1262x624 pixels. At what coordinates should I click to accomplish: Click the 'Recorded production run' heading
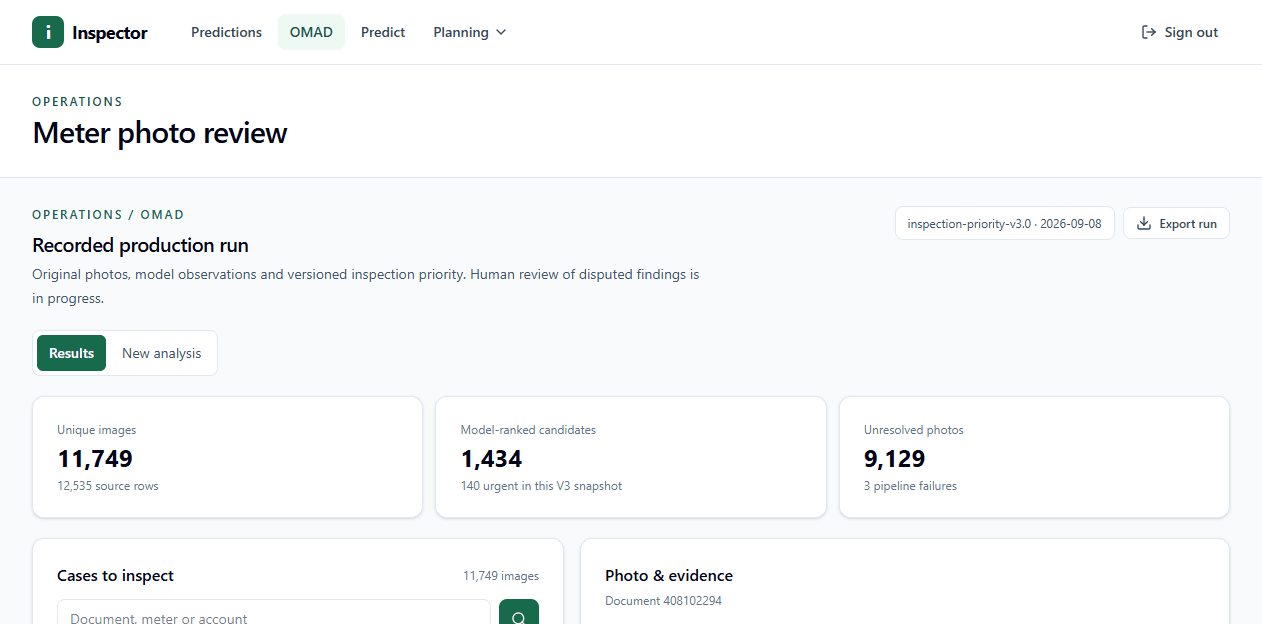coord(140,245)
